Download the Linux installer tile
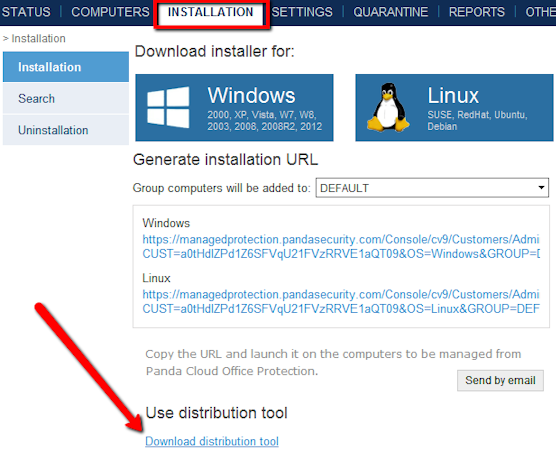 454,107
